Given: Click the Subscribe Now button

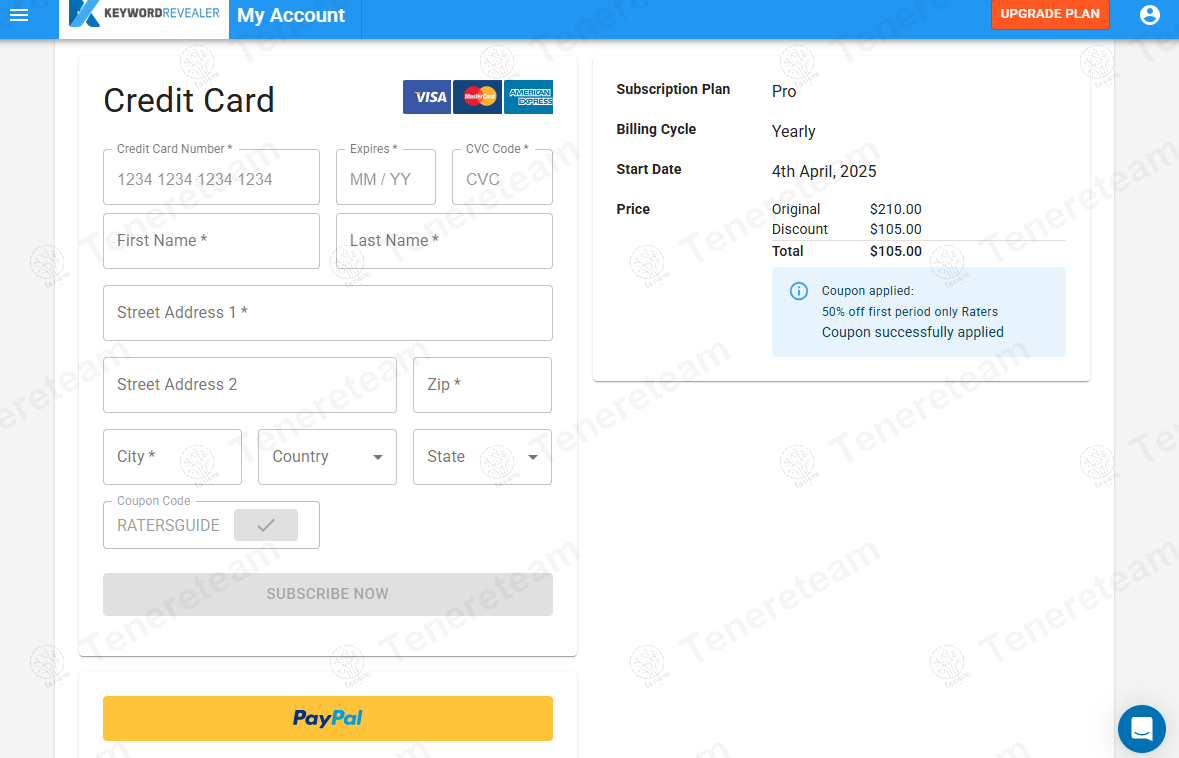Looking at the screenshot, I should 328,594.
